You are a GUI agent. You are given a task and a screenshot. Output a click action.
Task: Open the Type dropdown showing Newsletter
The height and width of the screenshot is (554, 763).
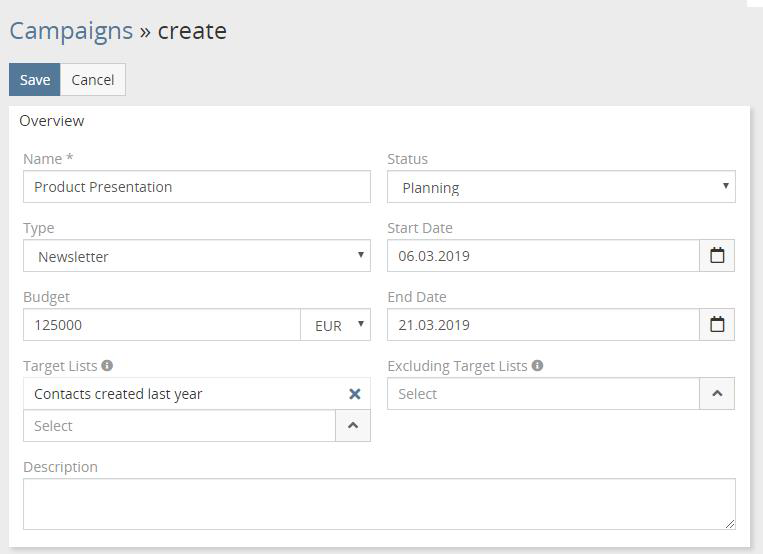tap(196, 256)
